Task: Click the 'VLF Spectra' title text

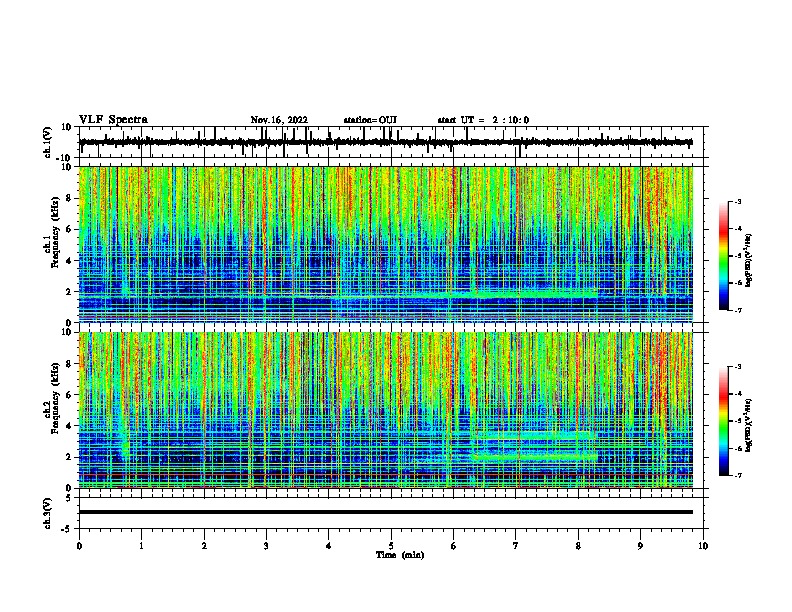Action: [113, 120]
